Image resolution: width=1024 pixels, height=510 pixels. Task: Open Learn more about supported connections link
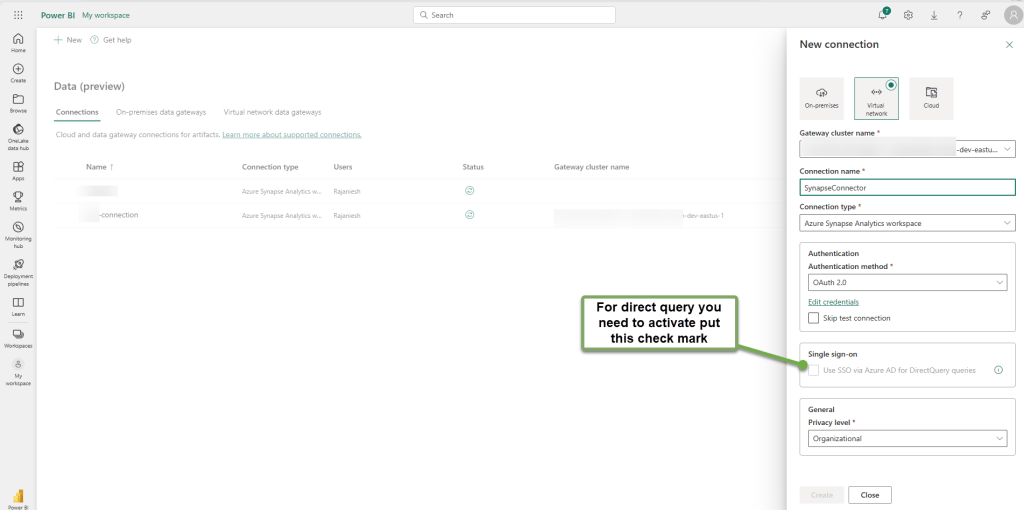292,135
